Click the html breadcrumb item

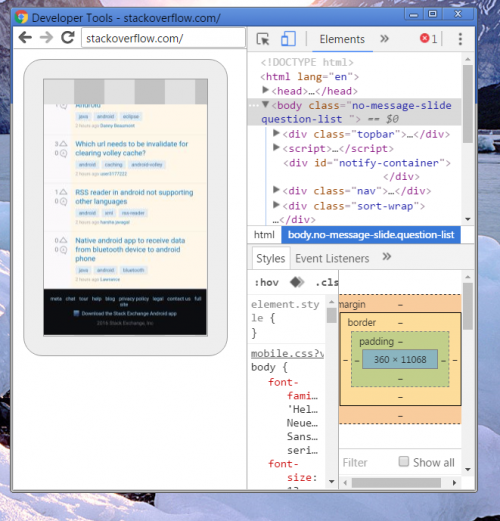pyautogui.click(x=264, y=235)
